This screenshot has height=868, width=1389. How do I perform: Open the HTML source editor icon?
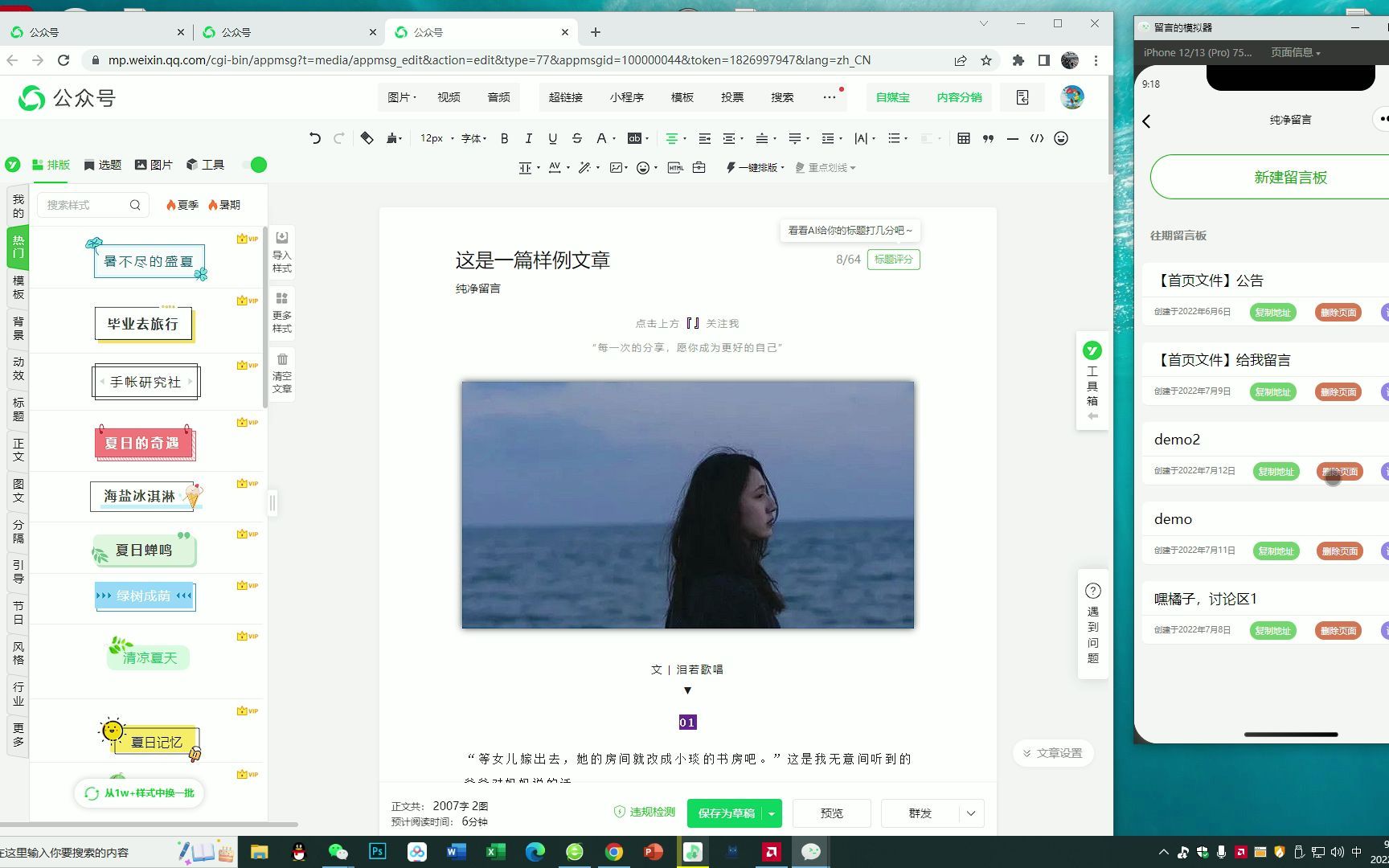[675, 167]
